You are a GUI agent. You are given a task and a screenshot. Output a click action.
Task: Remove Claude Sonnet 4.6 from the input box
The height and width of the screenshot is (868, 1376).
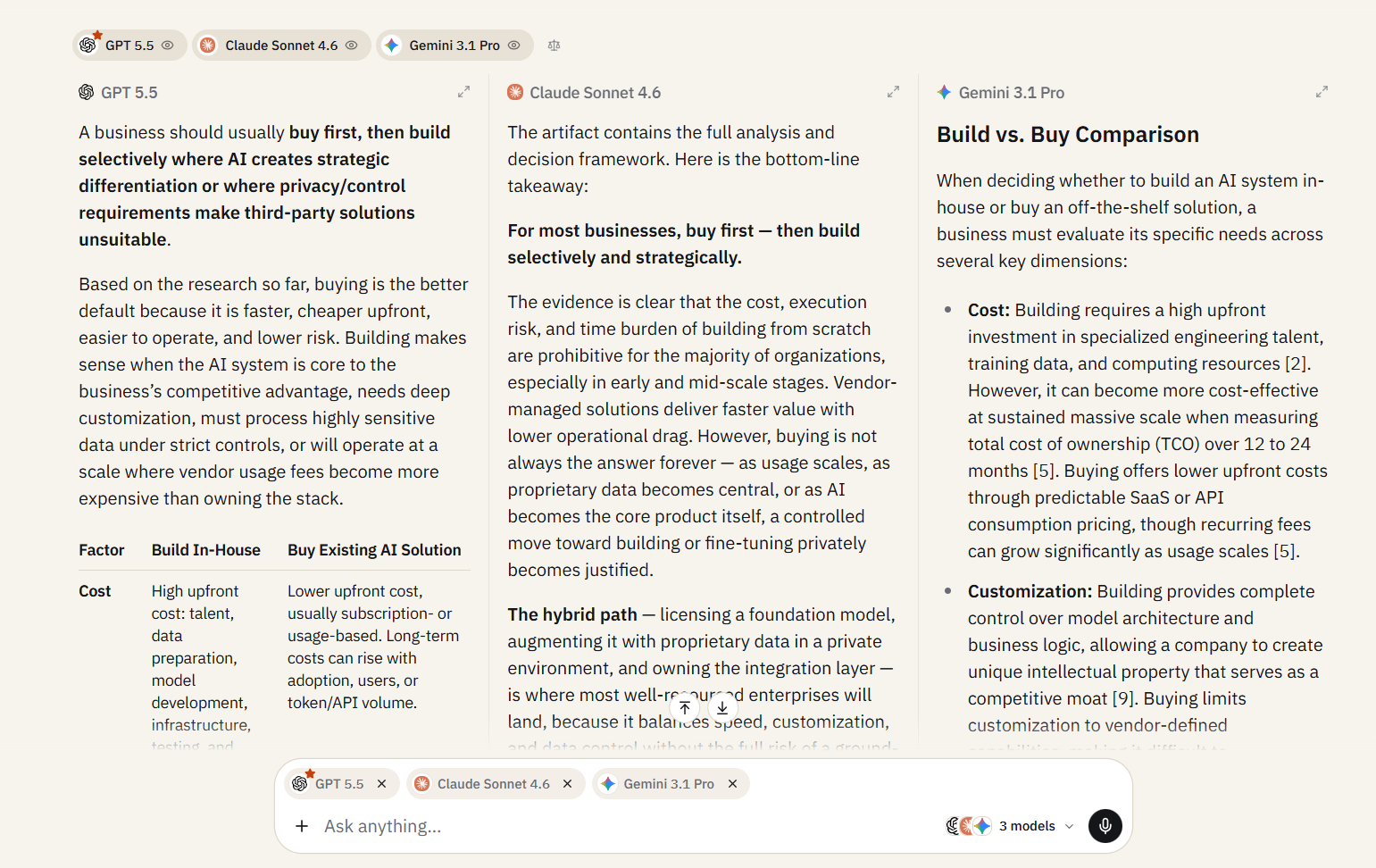pyautogui.click(x=567, y=784)
